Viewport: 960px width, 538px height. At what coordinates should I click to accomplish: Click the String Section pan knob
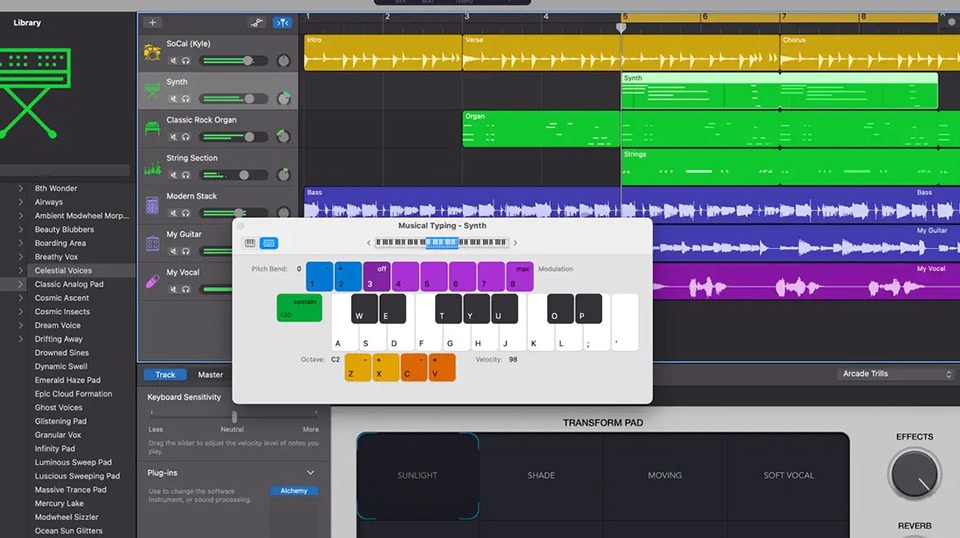283,175
